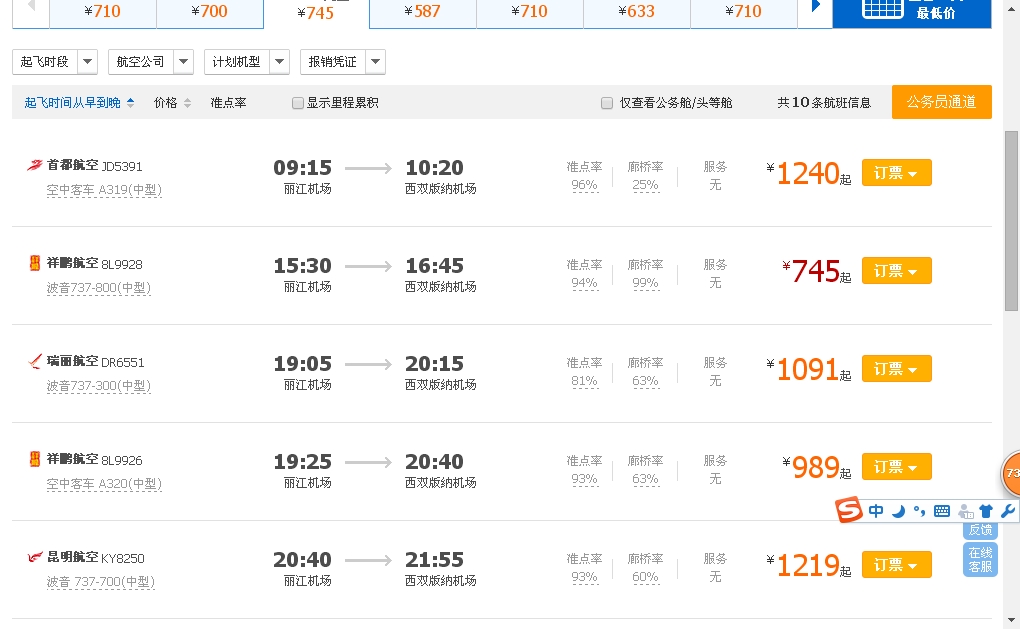
Task: Select the ¥633 date tab
Action: pos(637,12)
